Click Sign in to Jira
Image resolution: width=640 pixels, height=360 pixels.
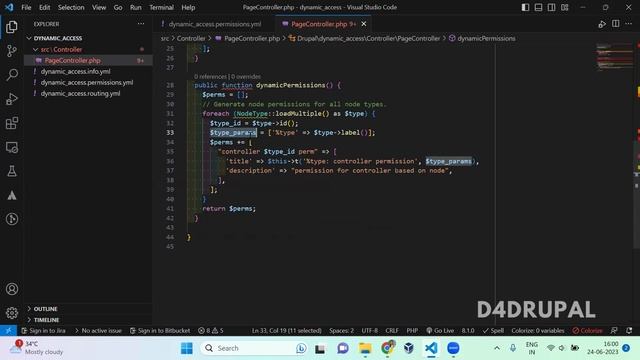click(x=44, y=331)
